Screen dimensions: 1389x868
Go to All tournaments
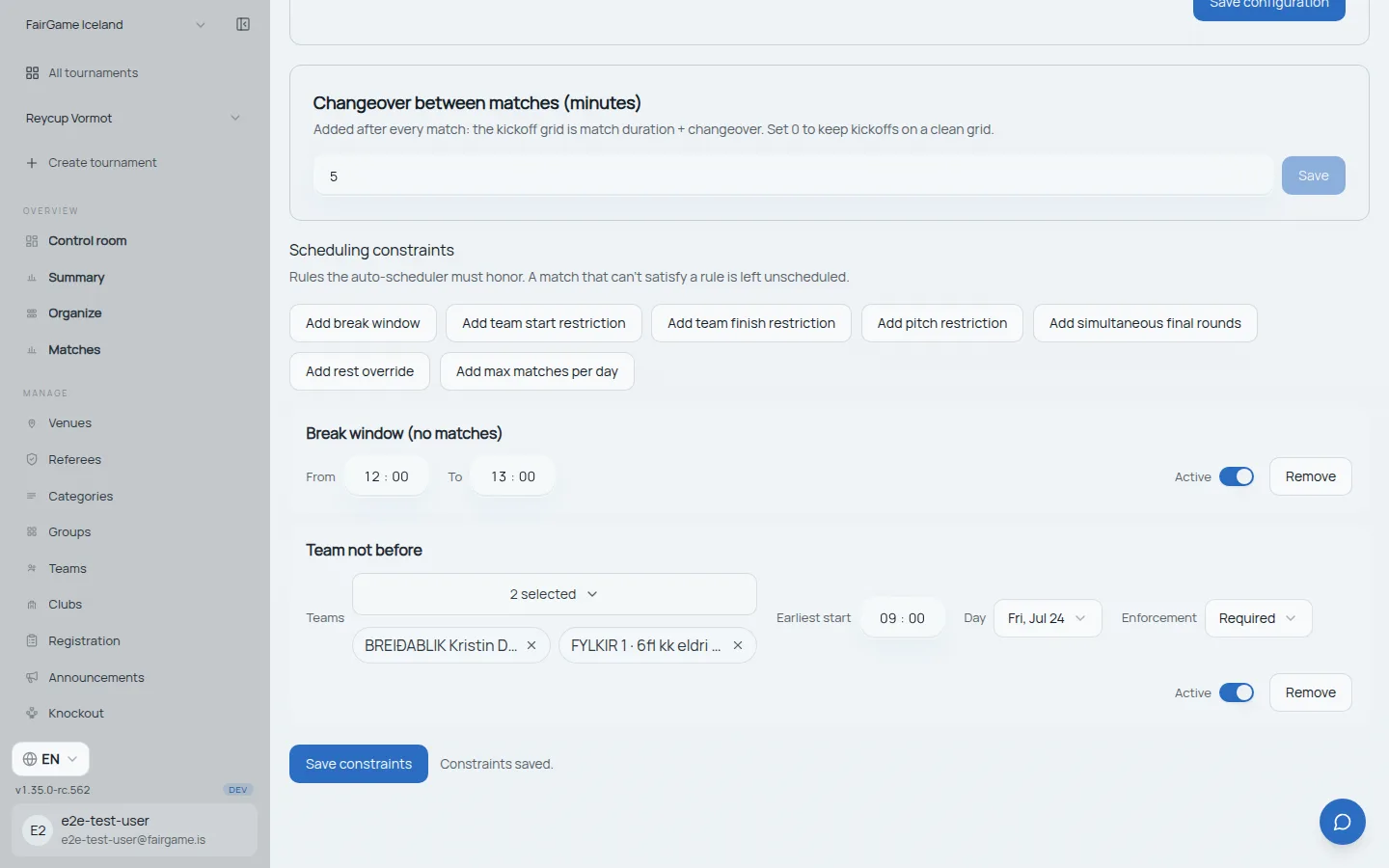(x=94, y=73)
